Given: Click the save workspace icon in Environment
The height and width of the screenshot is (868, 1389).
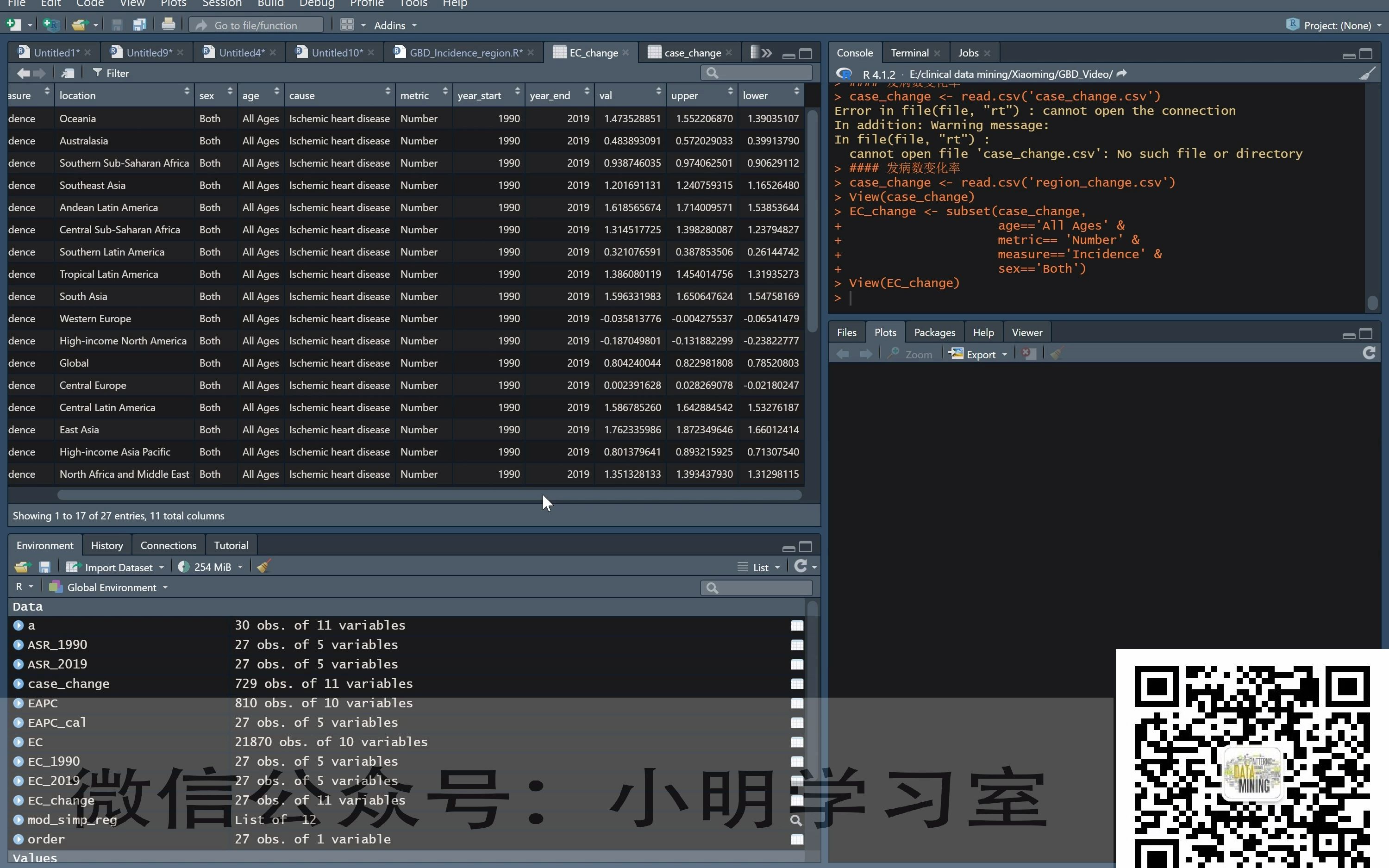Looking at the screenshot, I should (45, 567).
